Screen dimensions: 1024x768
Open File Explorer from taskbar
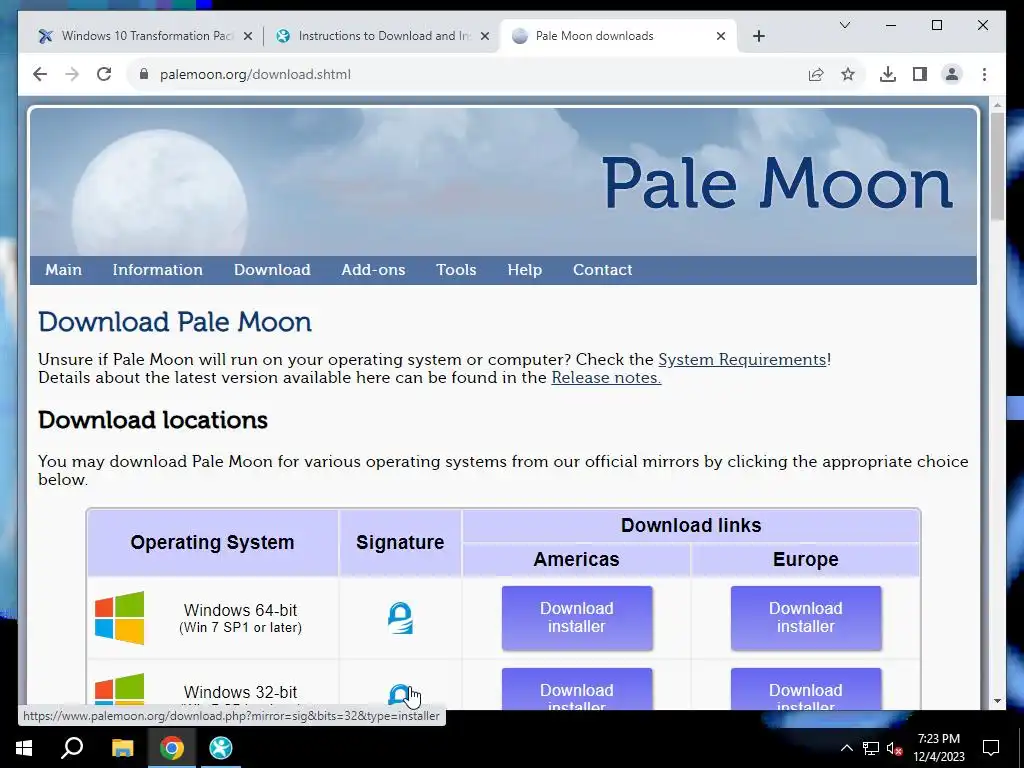122,748
